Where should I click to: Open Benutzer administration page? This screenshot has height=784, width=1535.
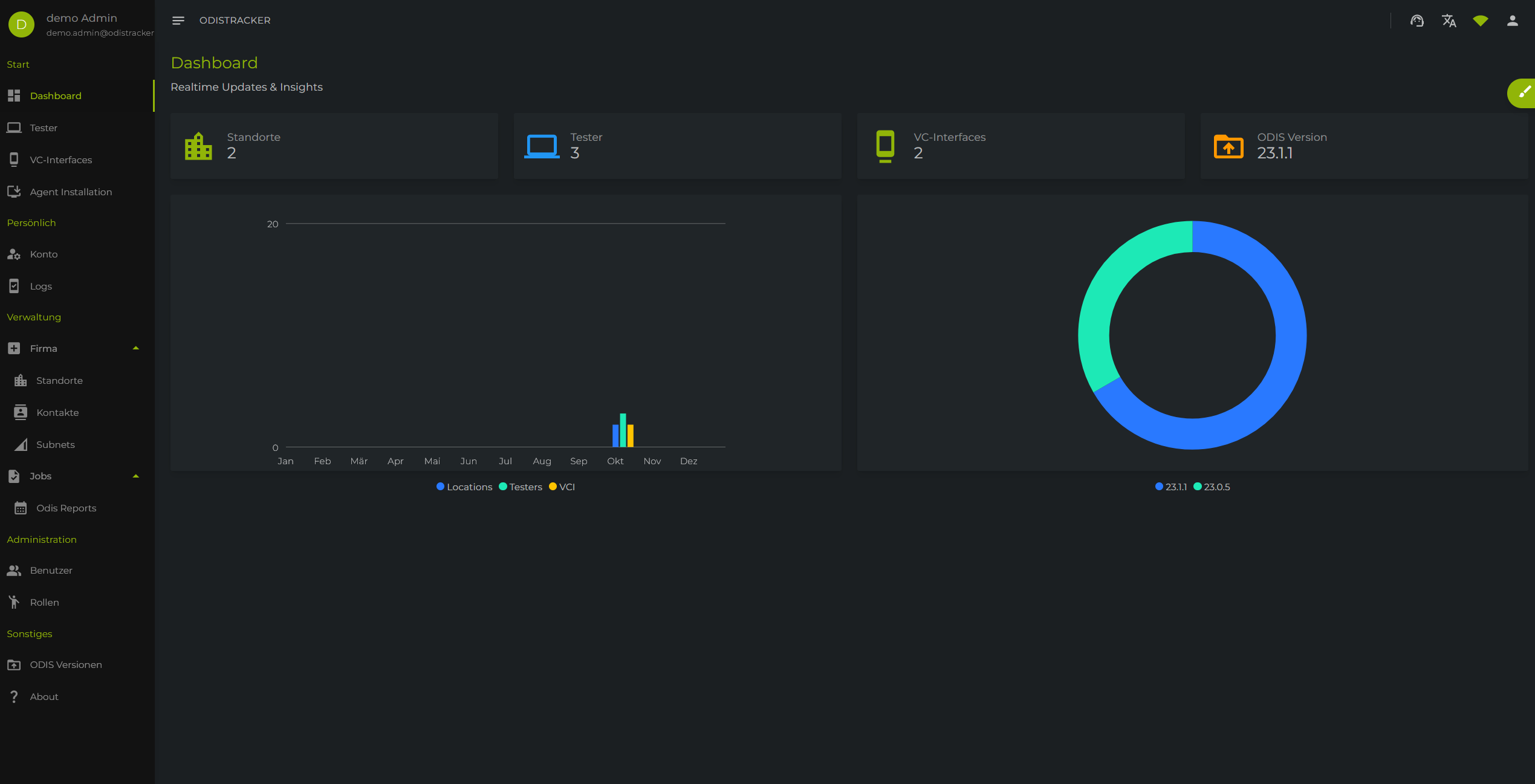(77, 570)
